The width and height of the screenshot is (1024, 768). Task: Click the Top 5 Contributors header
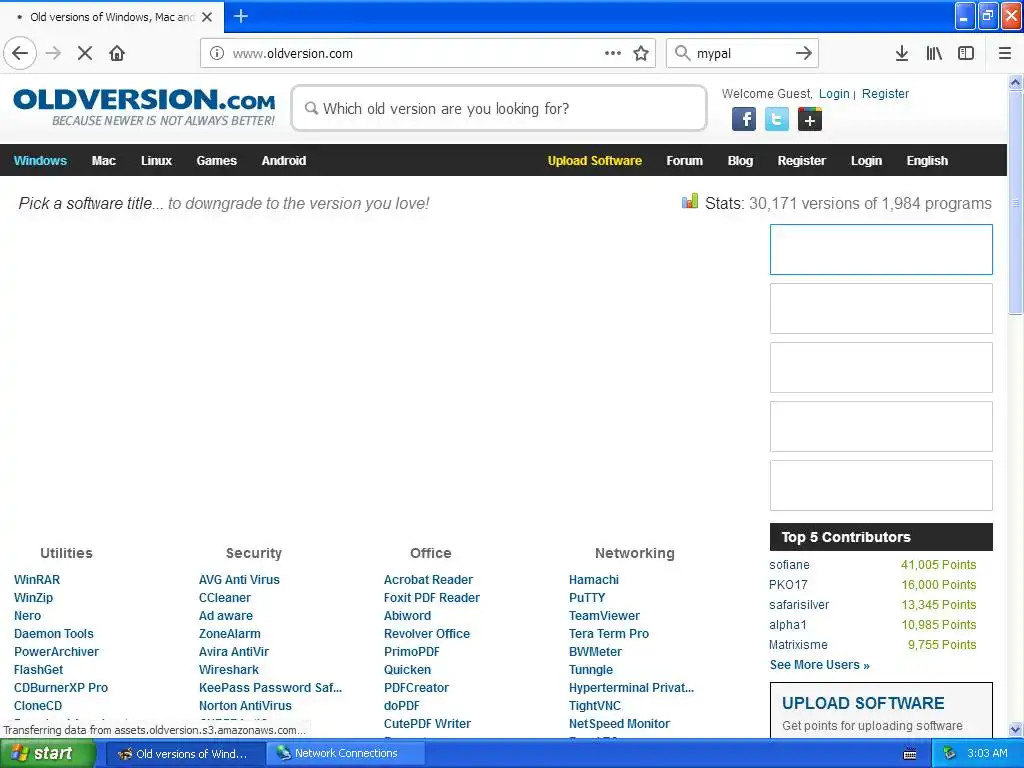[x=881, y=537]
